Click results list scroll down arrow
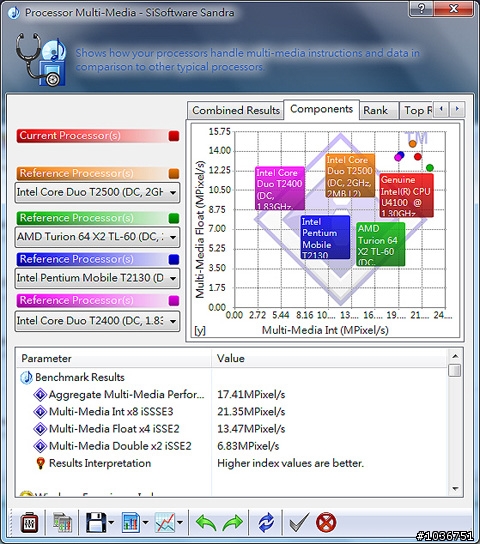This screenshot has width=480, height=544. (x=455, y=489)
